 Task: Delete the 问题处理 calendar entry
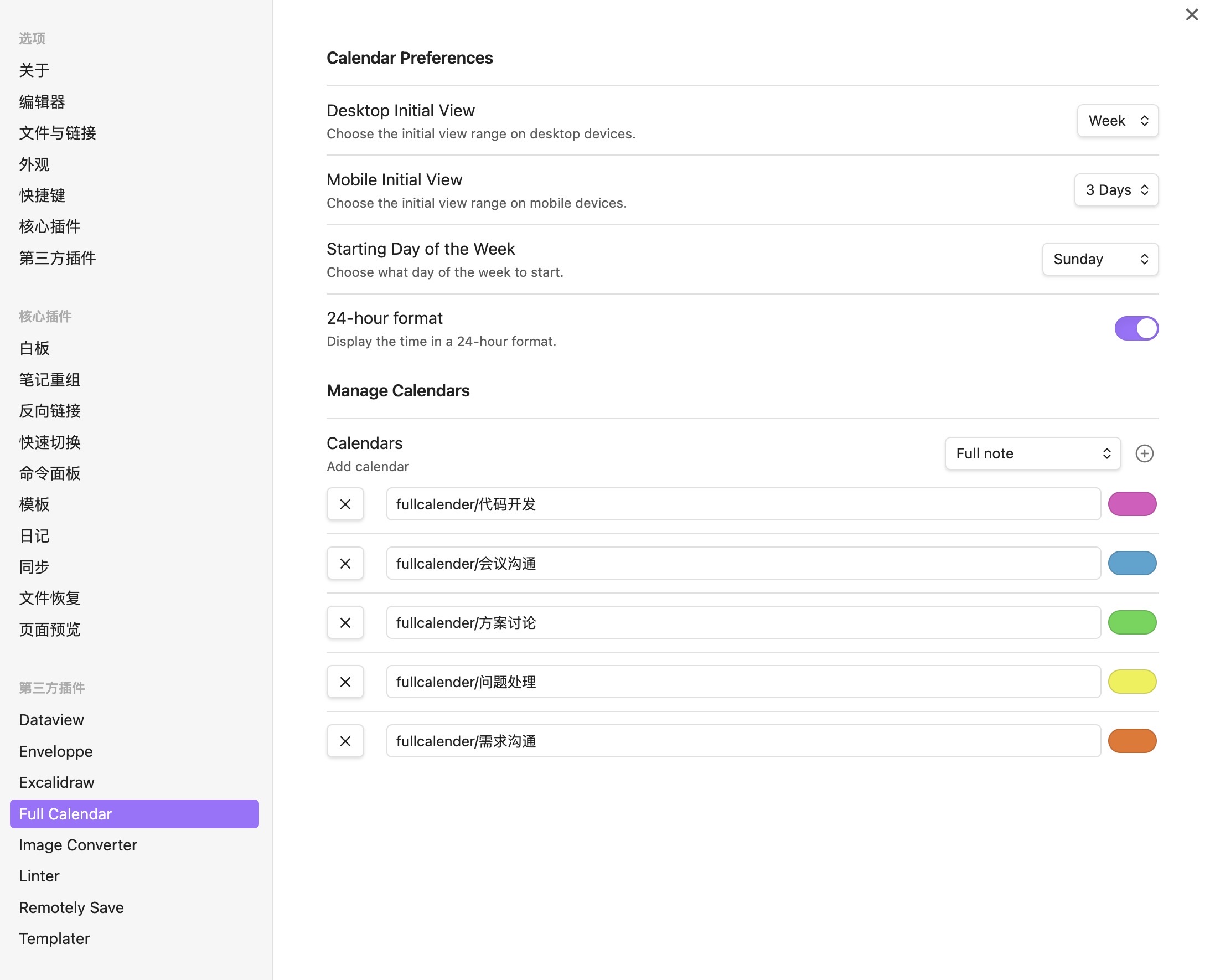(345, 682)
